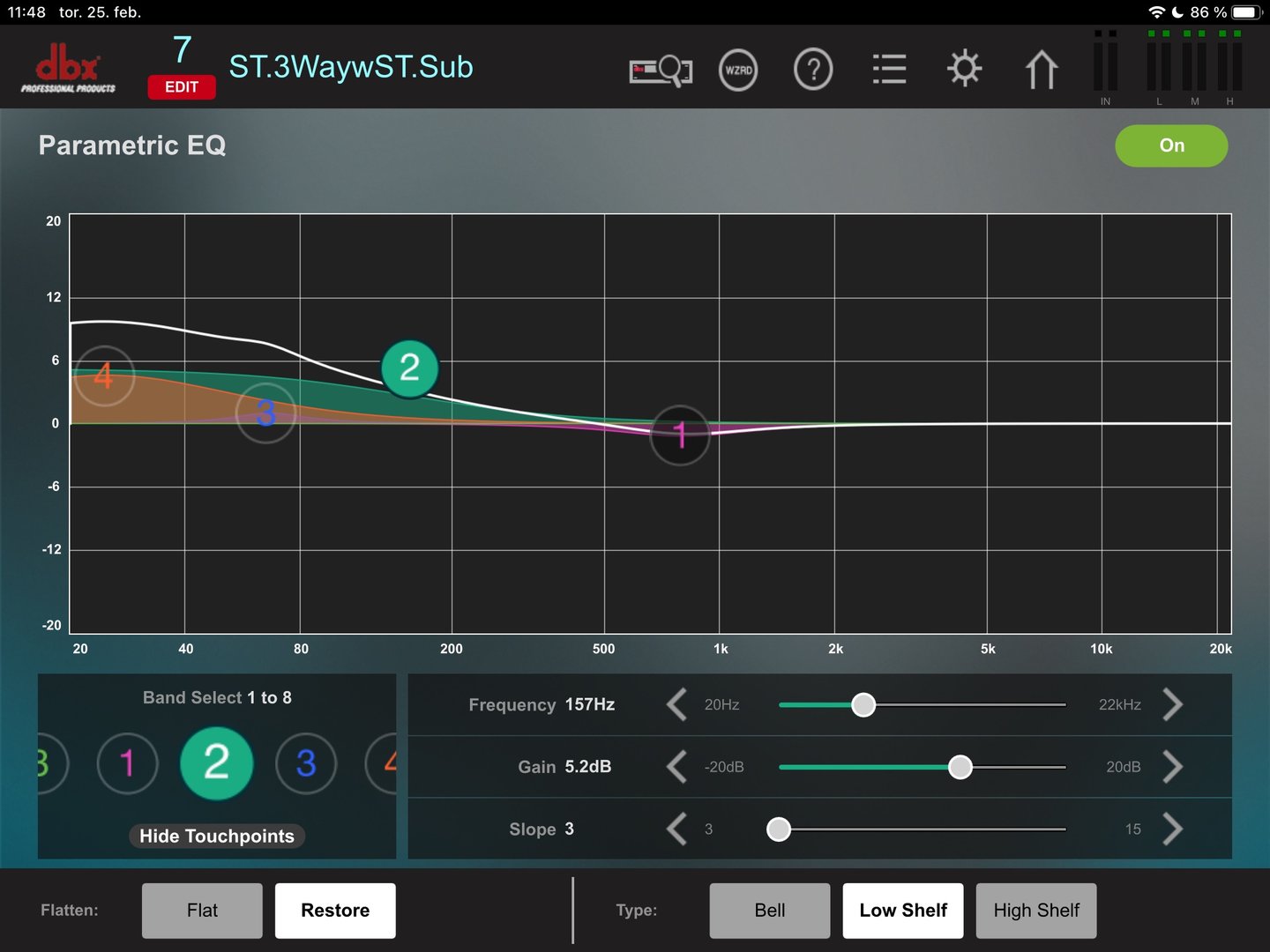
Task: Increase Gain with the right chevron
Action: 1172,767
